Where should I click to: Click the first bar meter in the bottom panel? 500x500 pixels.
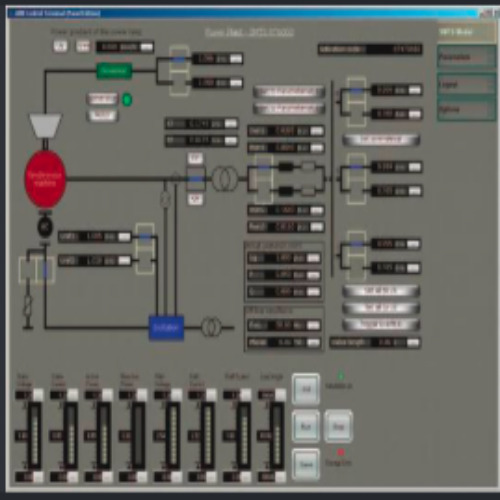(34, 435)
